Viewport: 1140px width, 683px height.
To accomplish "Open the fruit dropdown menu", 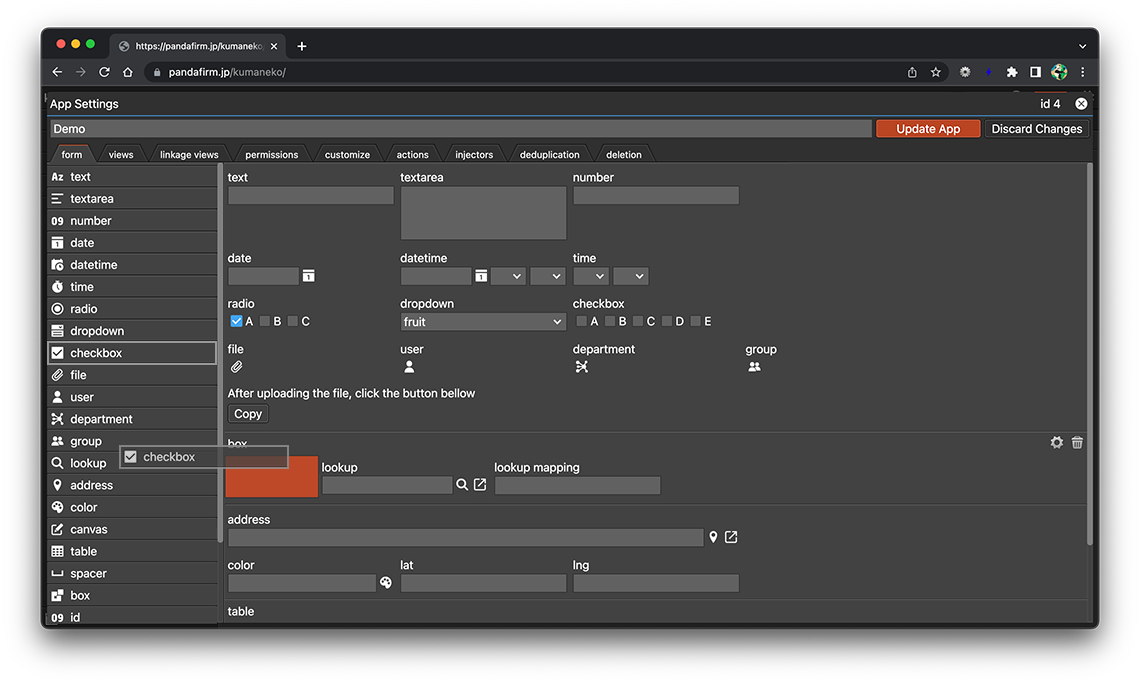I will pyautogui.click(x=483, y=322).
